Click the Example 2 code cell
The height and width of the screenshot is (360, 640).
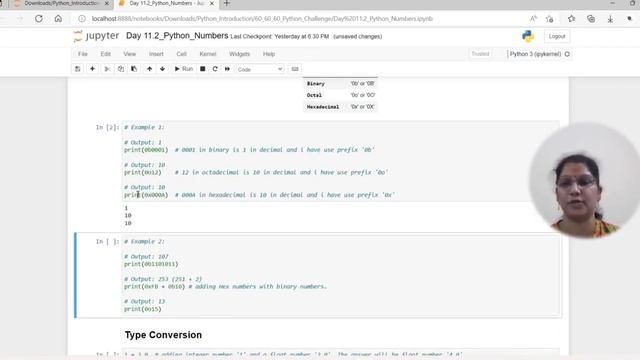[x=340, y=275]
